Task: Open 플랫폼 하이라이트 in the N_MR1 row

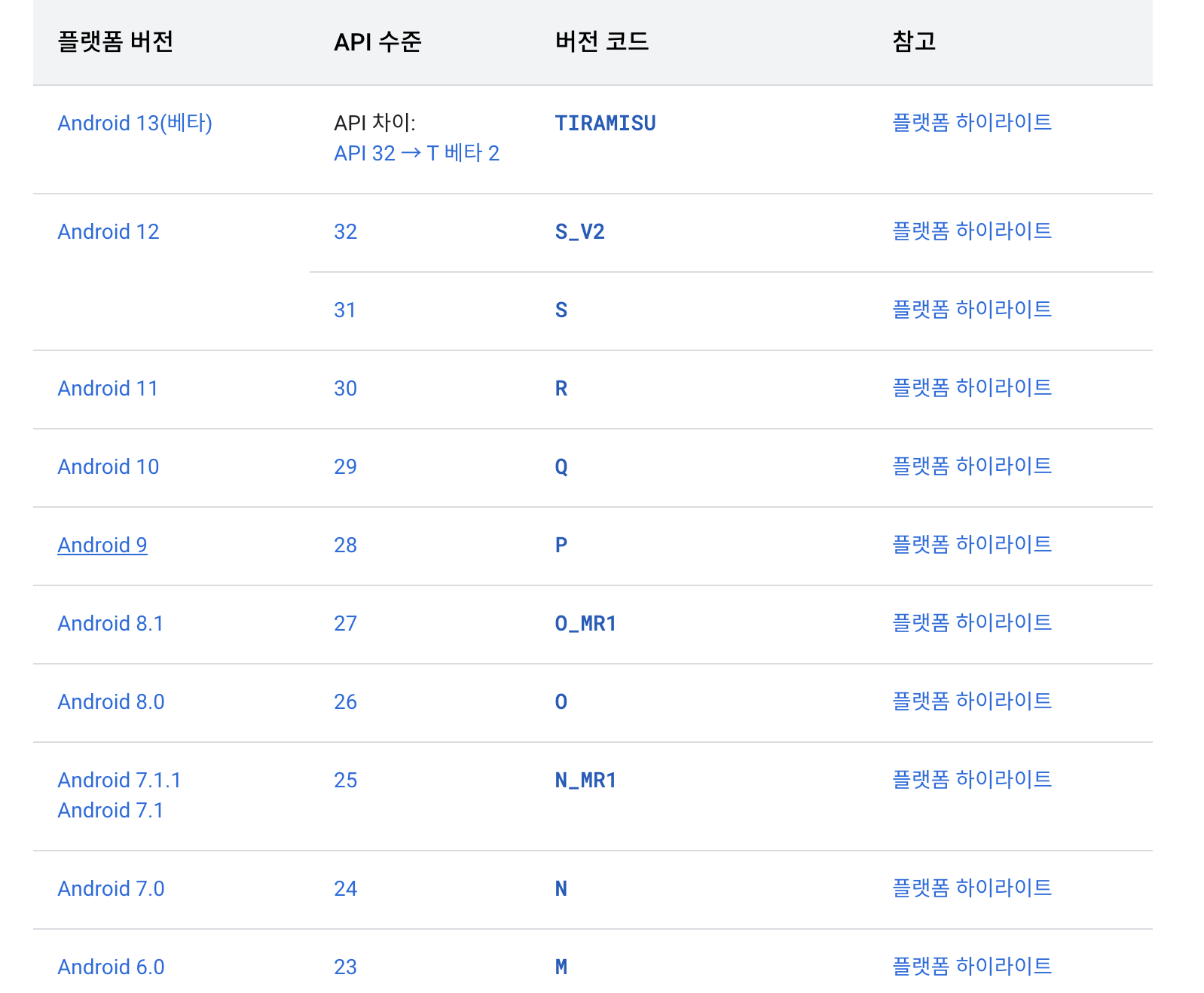Action: coord(972,779)
